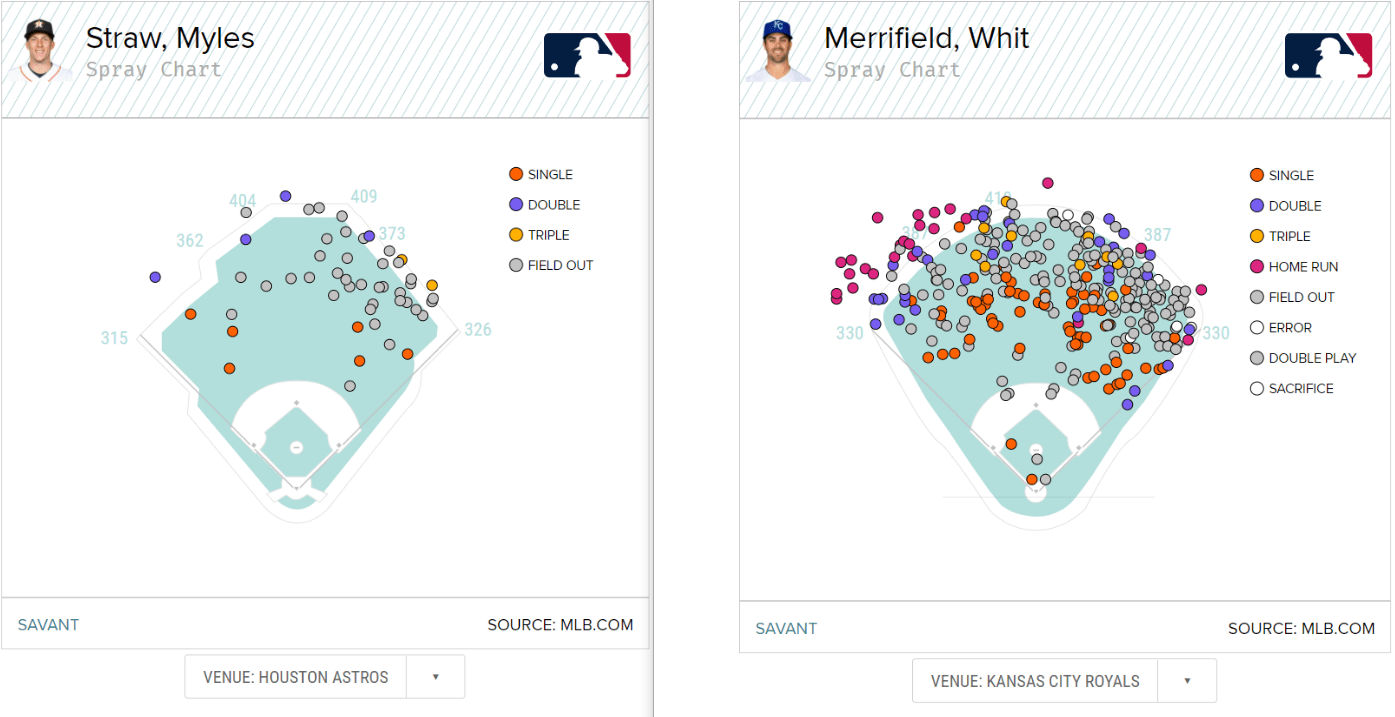Click the purple DOUBLE marker in Merrifield's legend
Viewport: 1395px width, 717px height.
(x=1257, y=206)
